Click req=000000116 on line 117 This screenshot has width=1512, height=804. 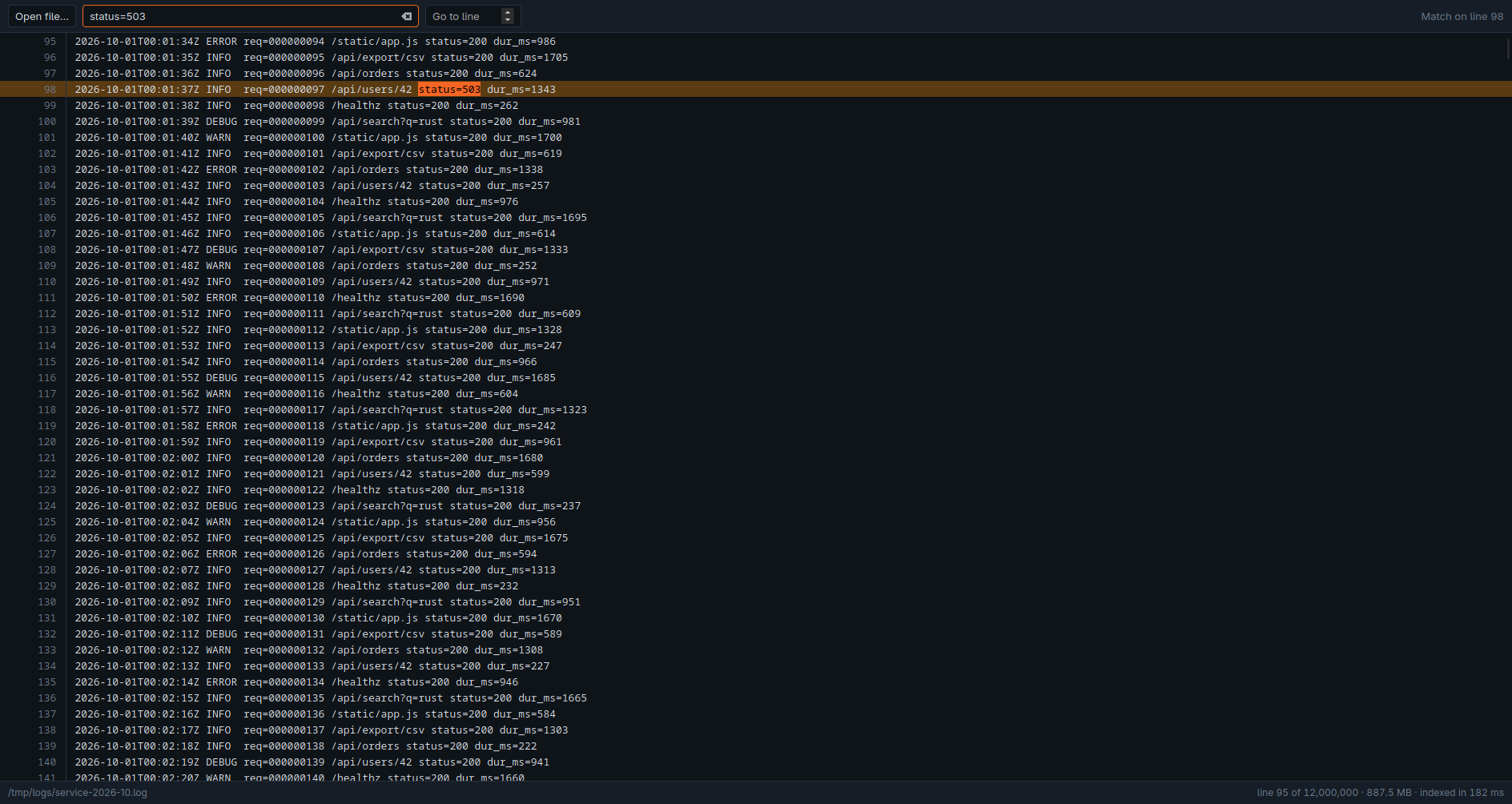click(x=284, y=394)
